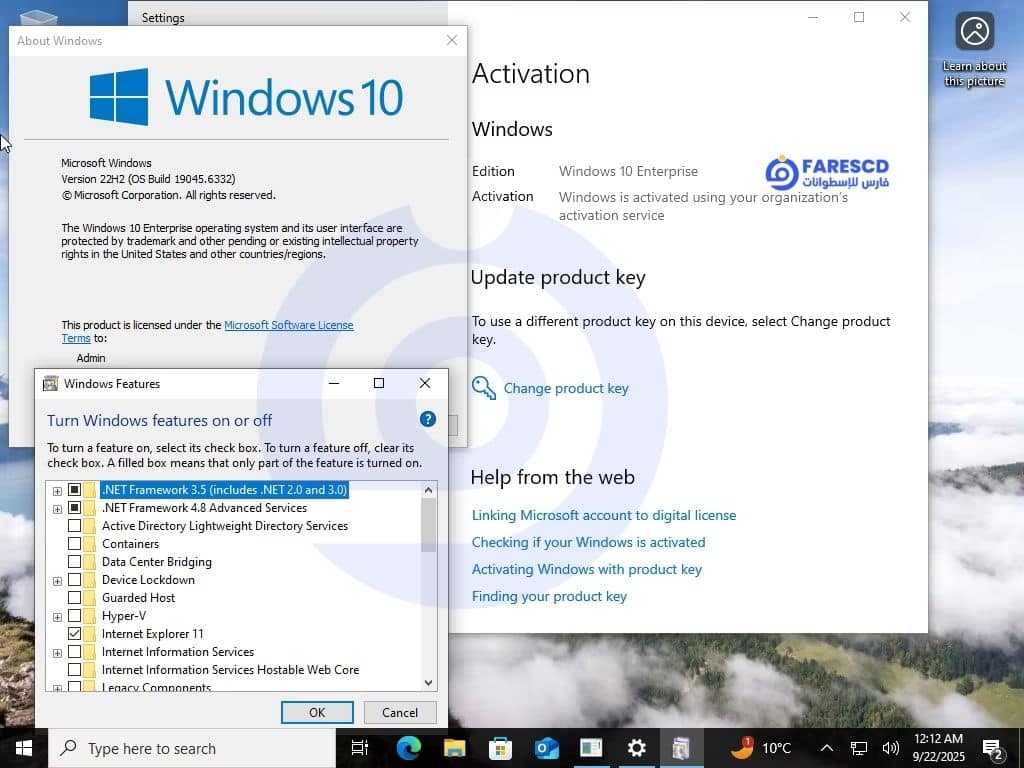1024x768 pixels.
Task: Select the Device Lockdown row label
Action: click(148, 580)
